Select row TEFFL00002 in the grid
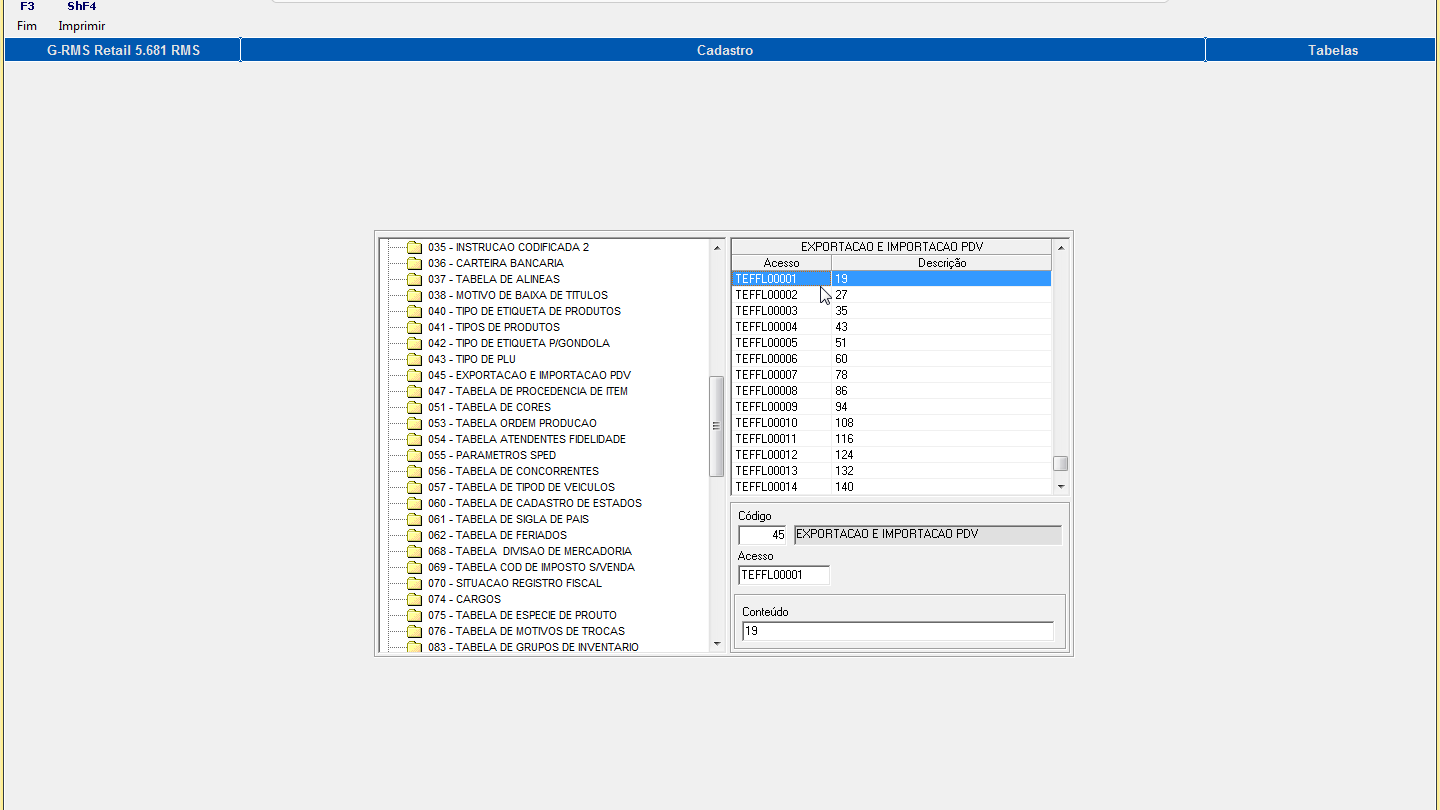The height and width of the screenshot is (810, 1440). point(891,295)
